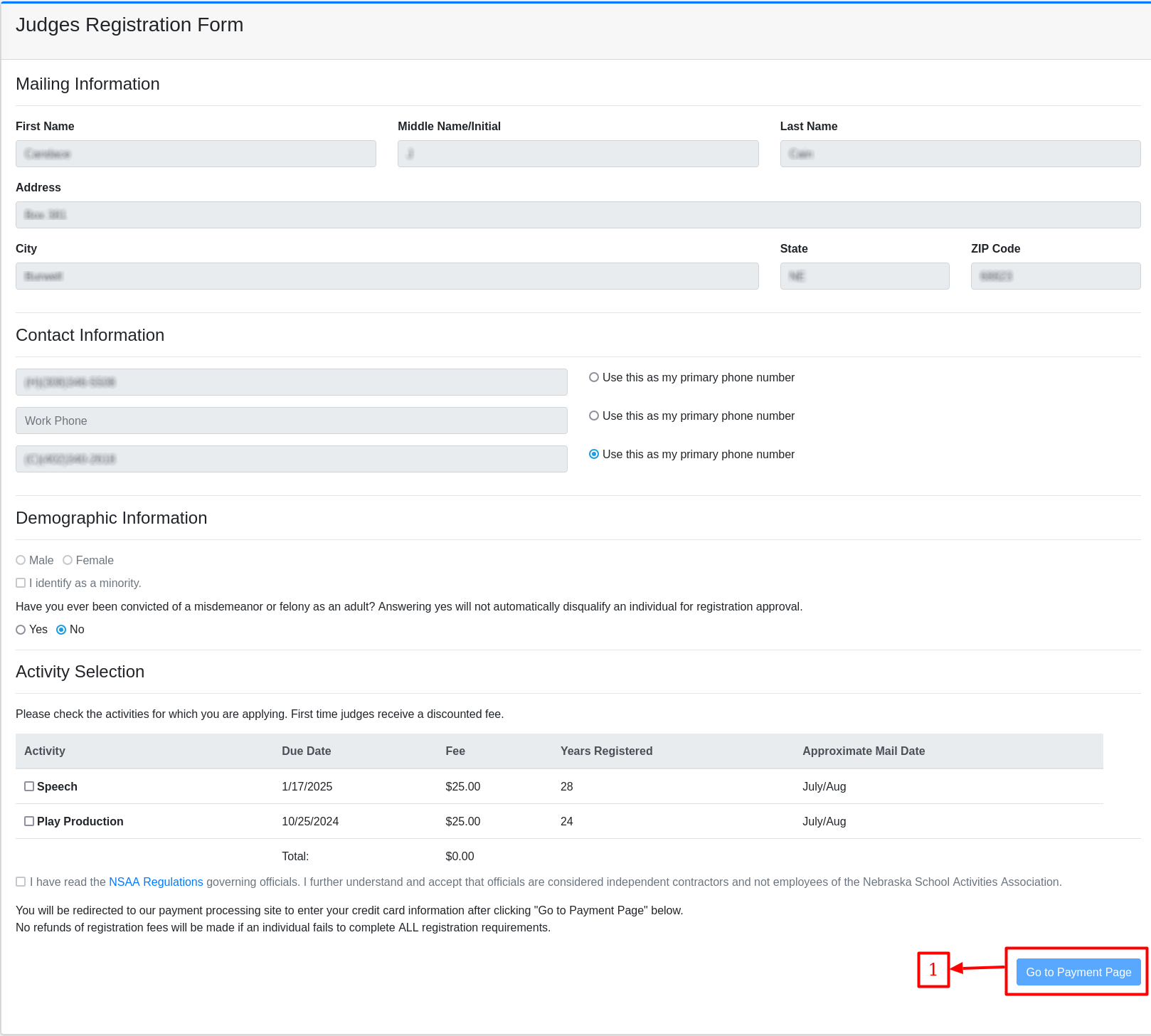Click the Work Phone input field
Screen dimensions: 1151x1036
291,421
